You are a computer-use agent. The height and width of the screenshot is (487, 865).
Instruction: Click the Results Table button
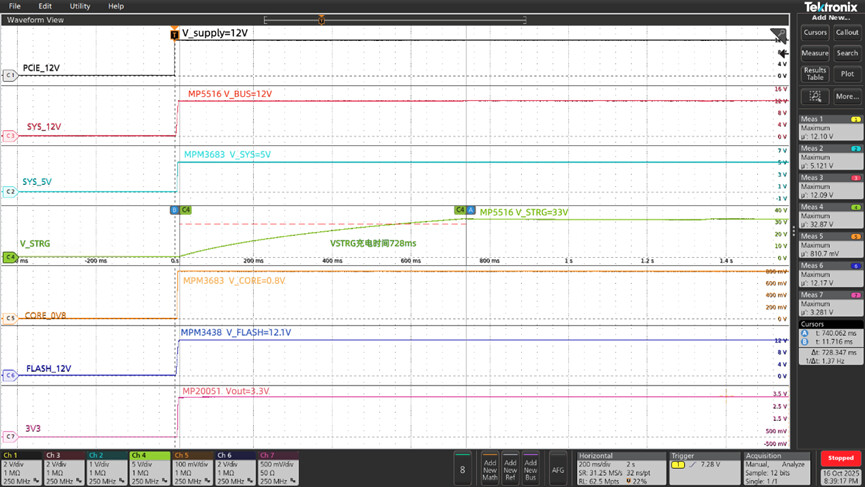[x=815, y=74]
